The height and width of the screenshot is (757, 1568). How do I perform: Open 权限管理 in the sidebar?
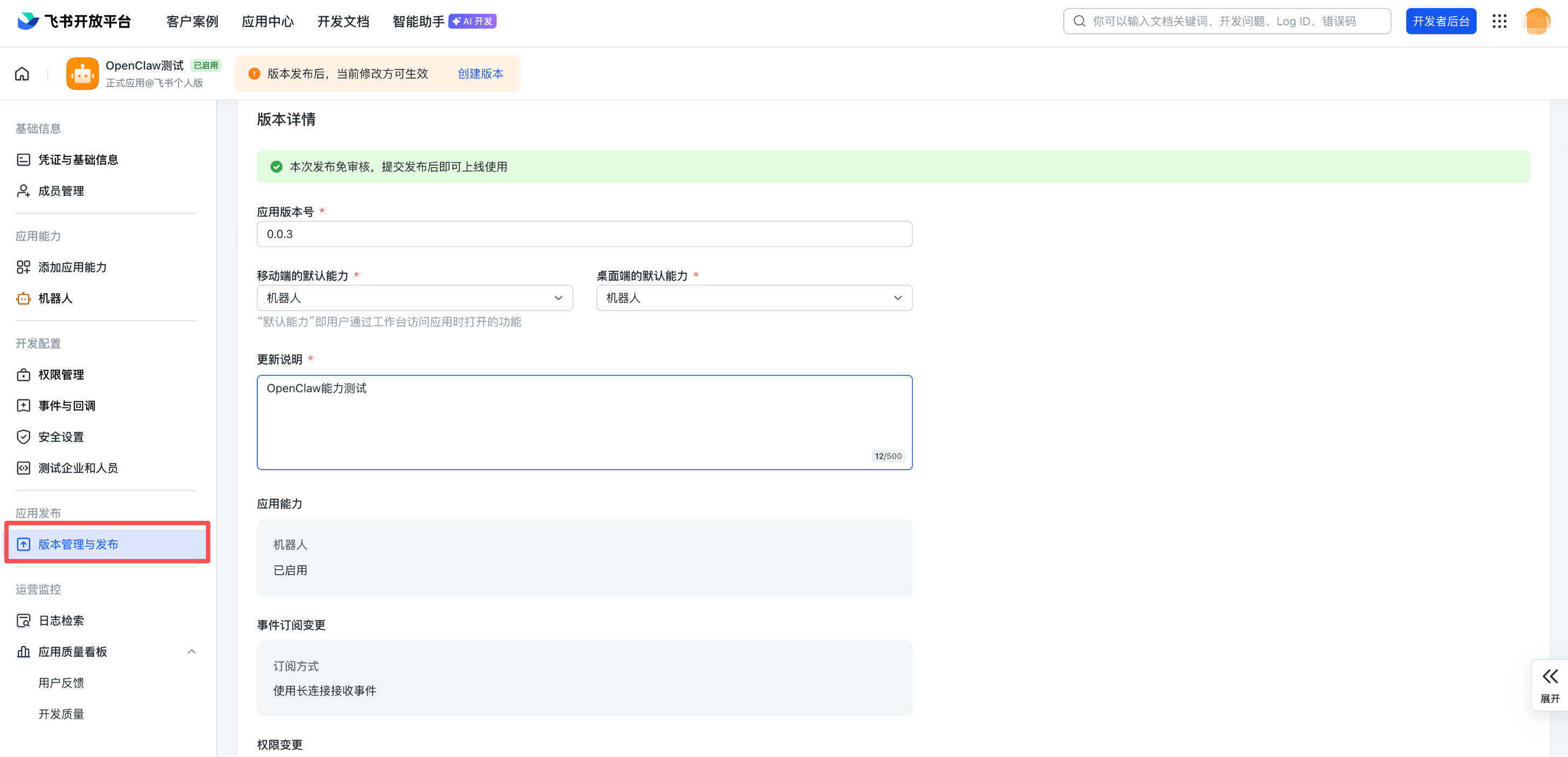tap(61, 374)
